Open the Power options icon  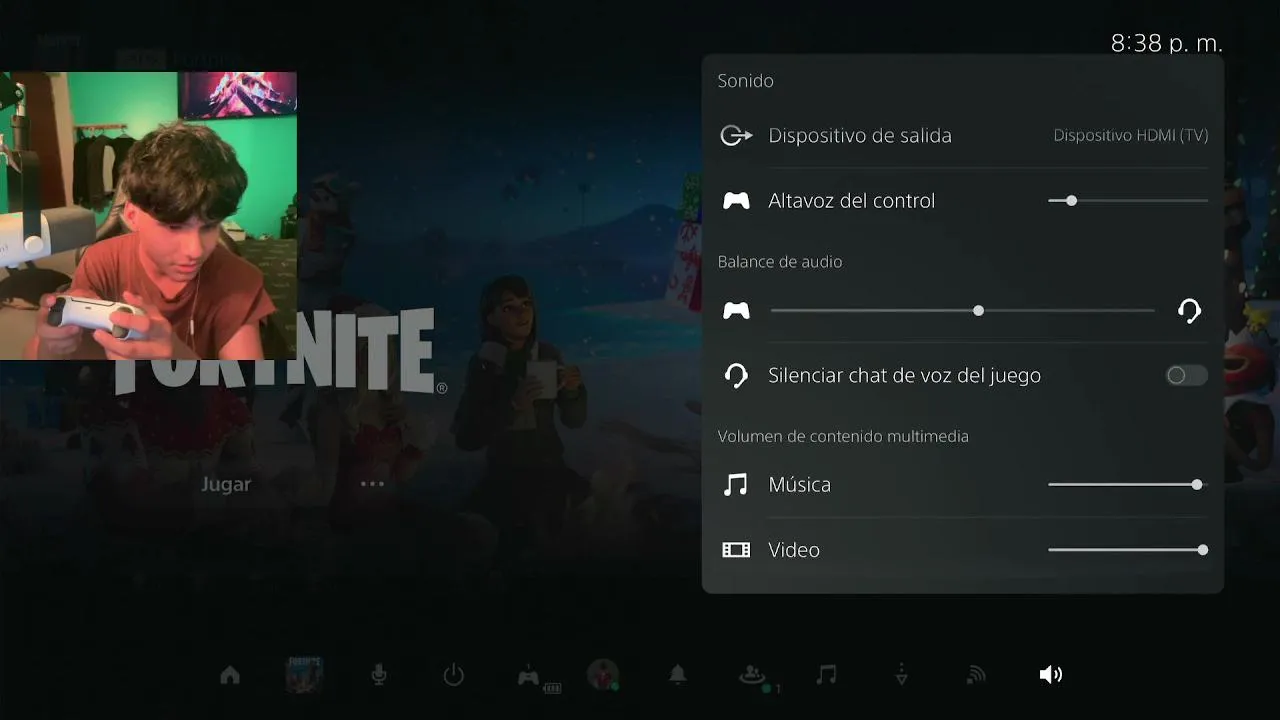[x=453, y=675]
